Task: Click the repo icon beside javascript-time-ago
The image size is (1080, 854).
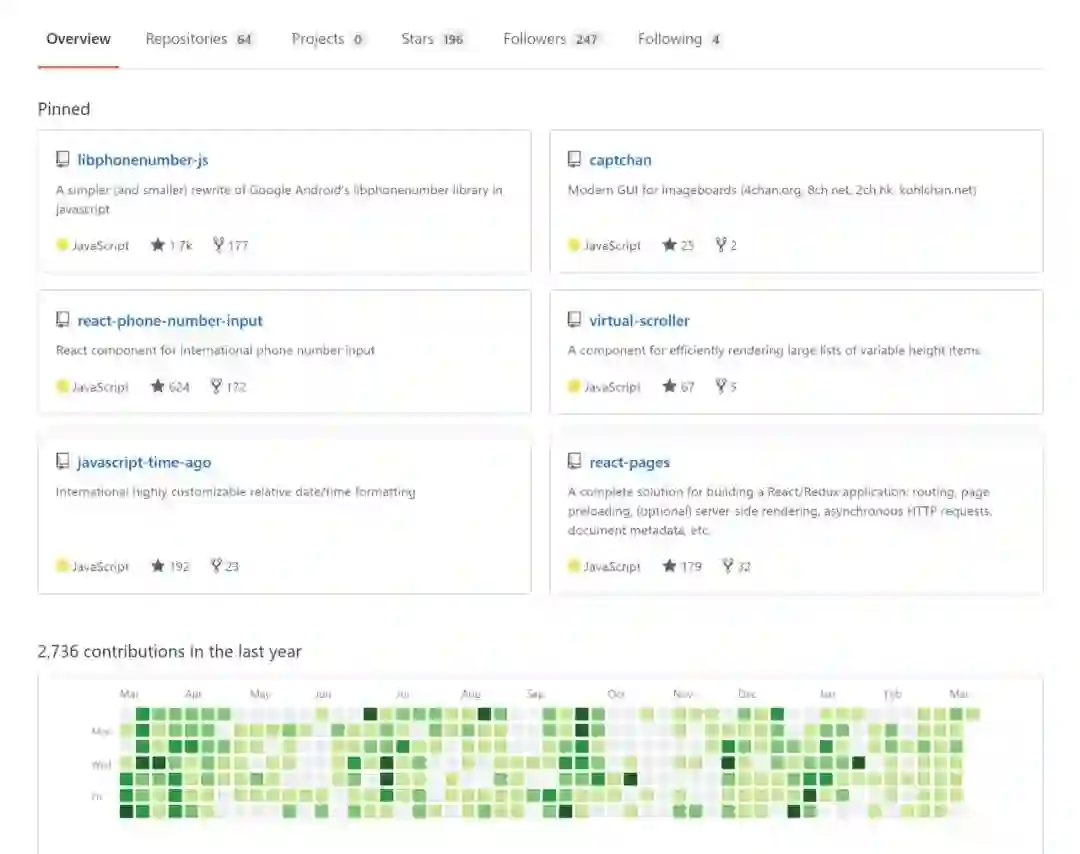Action: [63, 462]
